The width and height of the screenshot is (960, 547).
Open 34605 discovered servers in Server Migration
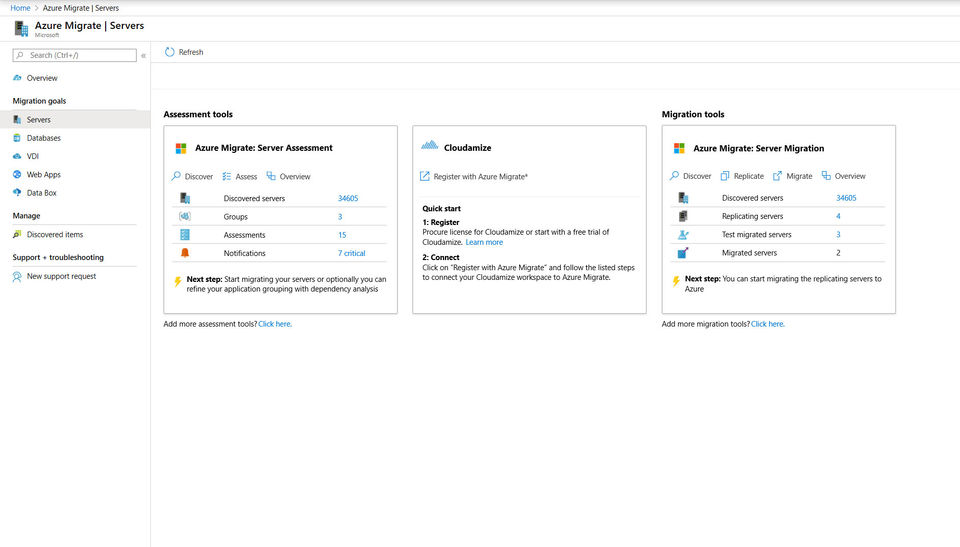coord(846,198)
